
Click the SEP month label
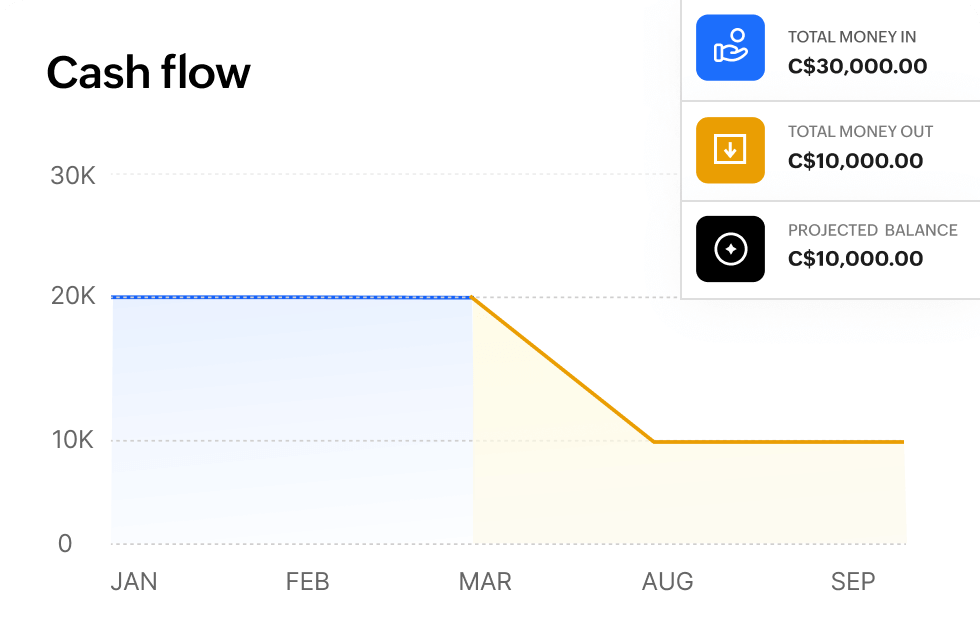tap(852, 581)
